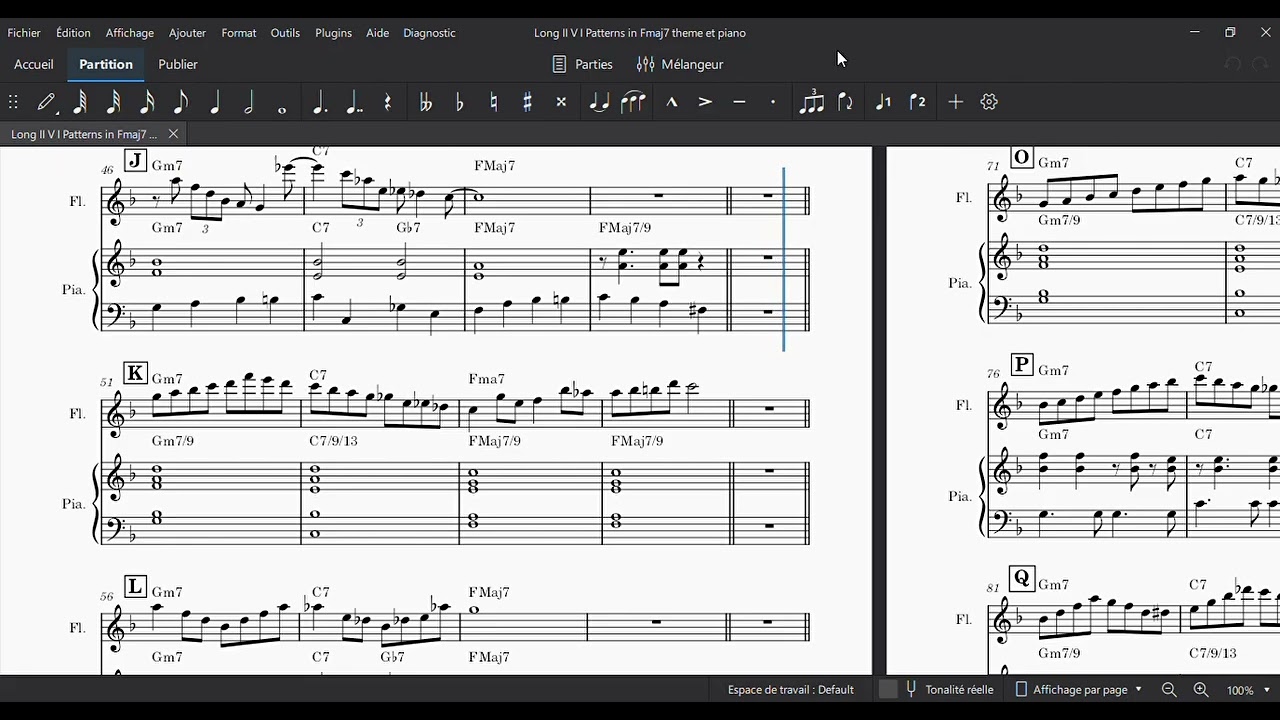Select the eighth note duration
The width and height of the screenshot is (1280, 720).
[x=181, y=102]
